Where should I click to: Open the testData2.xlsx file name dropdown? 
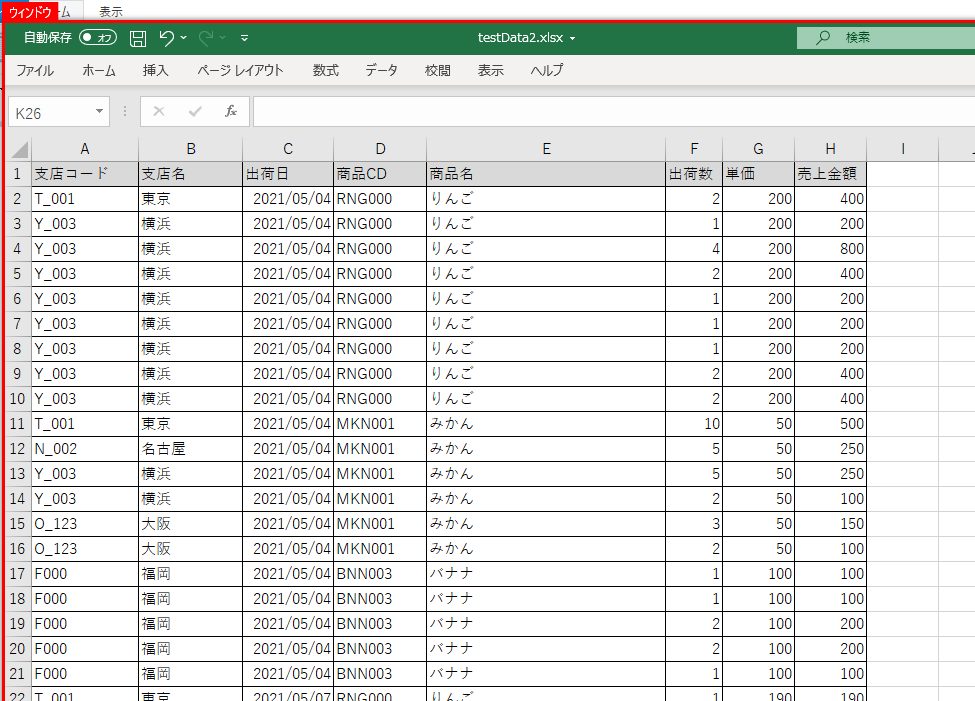[573, 39]
